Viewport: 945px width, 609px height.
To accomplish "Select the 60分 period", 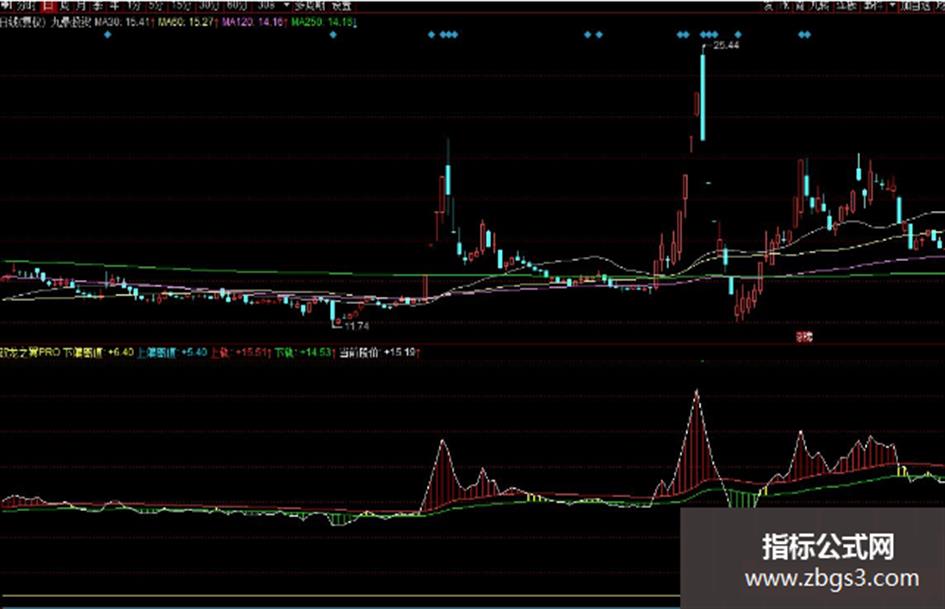I will [x=236, y=6].
